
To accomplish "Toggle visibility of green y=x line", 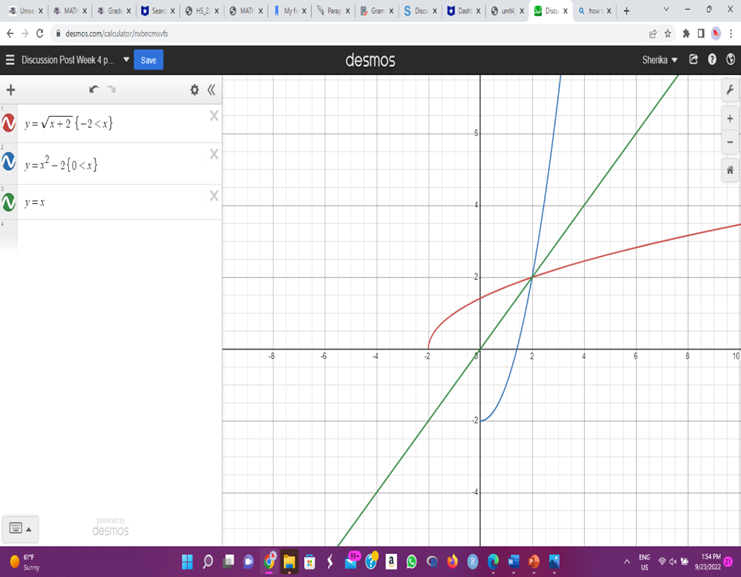I will click(9, 202).
